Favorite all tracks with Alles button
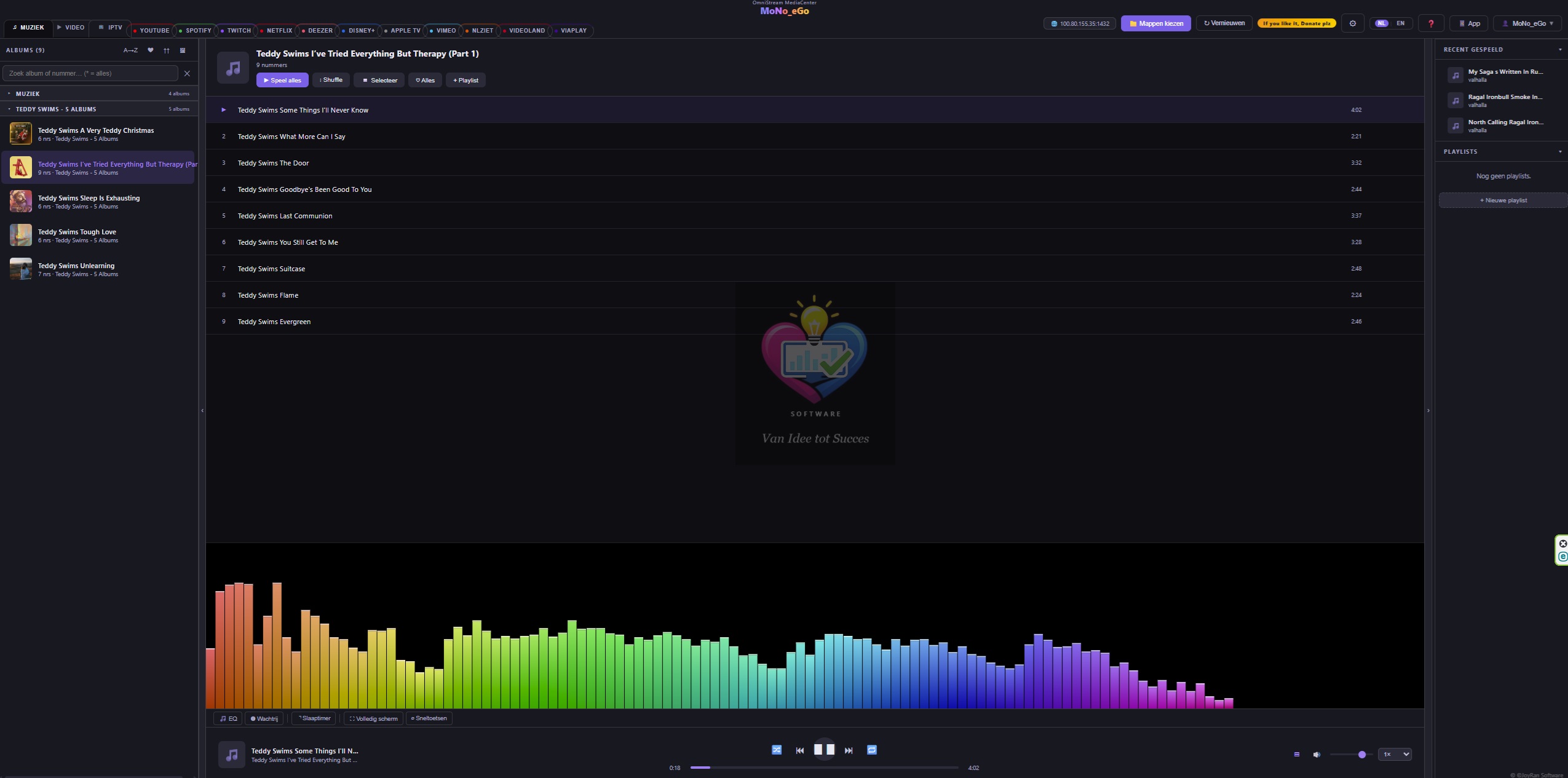 coord(425,80)
